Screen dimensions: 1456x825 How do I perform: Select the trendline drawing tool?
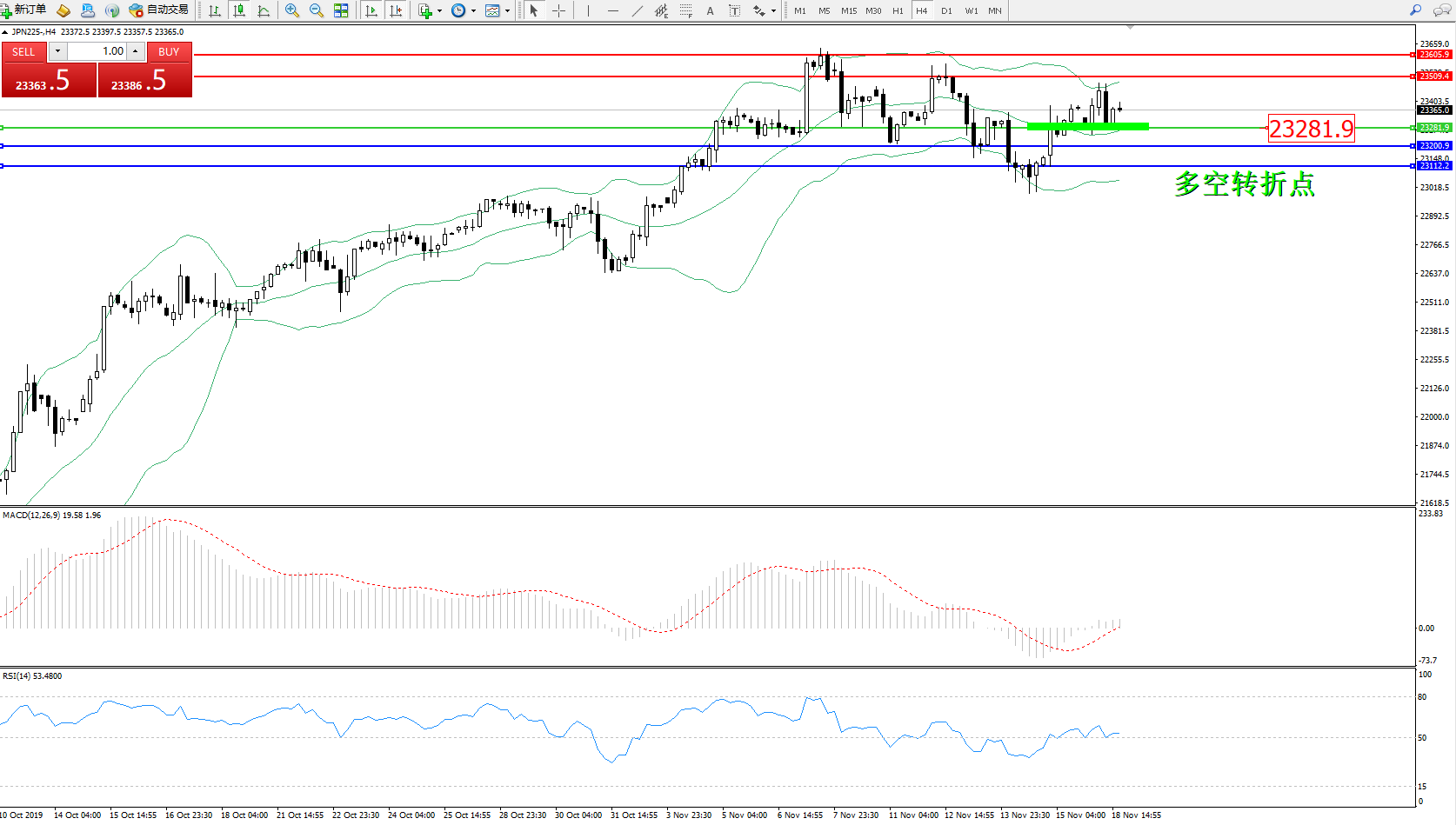(x=638, y=10)
